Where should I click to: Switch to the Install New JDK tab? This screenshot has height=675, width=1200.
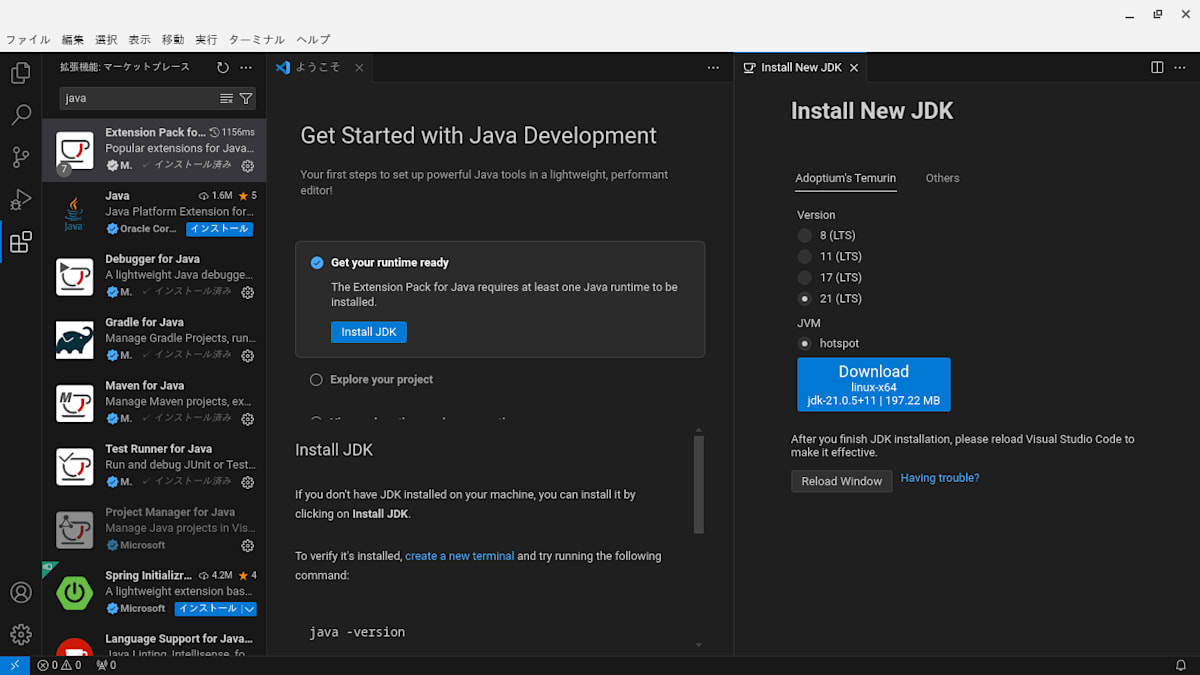802,68
